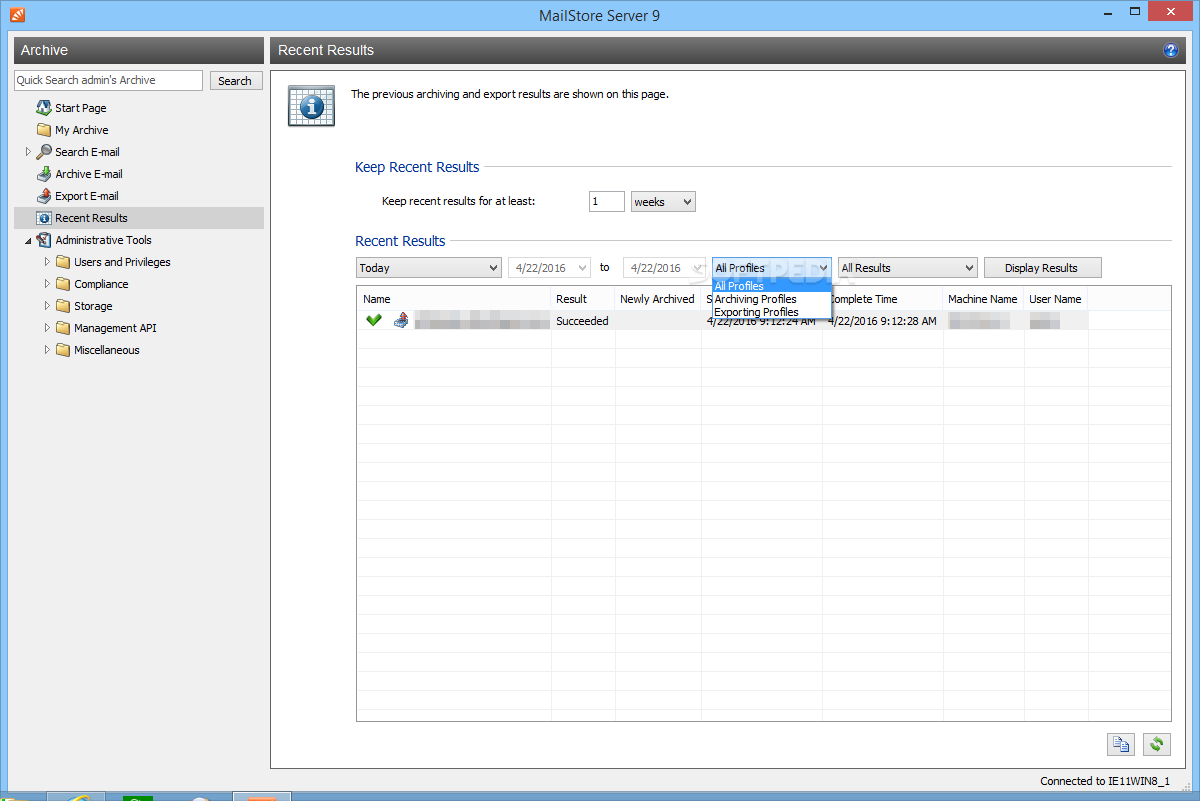This screenshot has width=1200, height=801.
Task: Click the Storage folder icon
Action: pos(63,306)
